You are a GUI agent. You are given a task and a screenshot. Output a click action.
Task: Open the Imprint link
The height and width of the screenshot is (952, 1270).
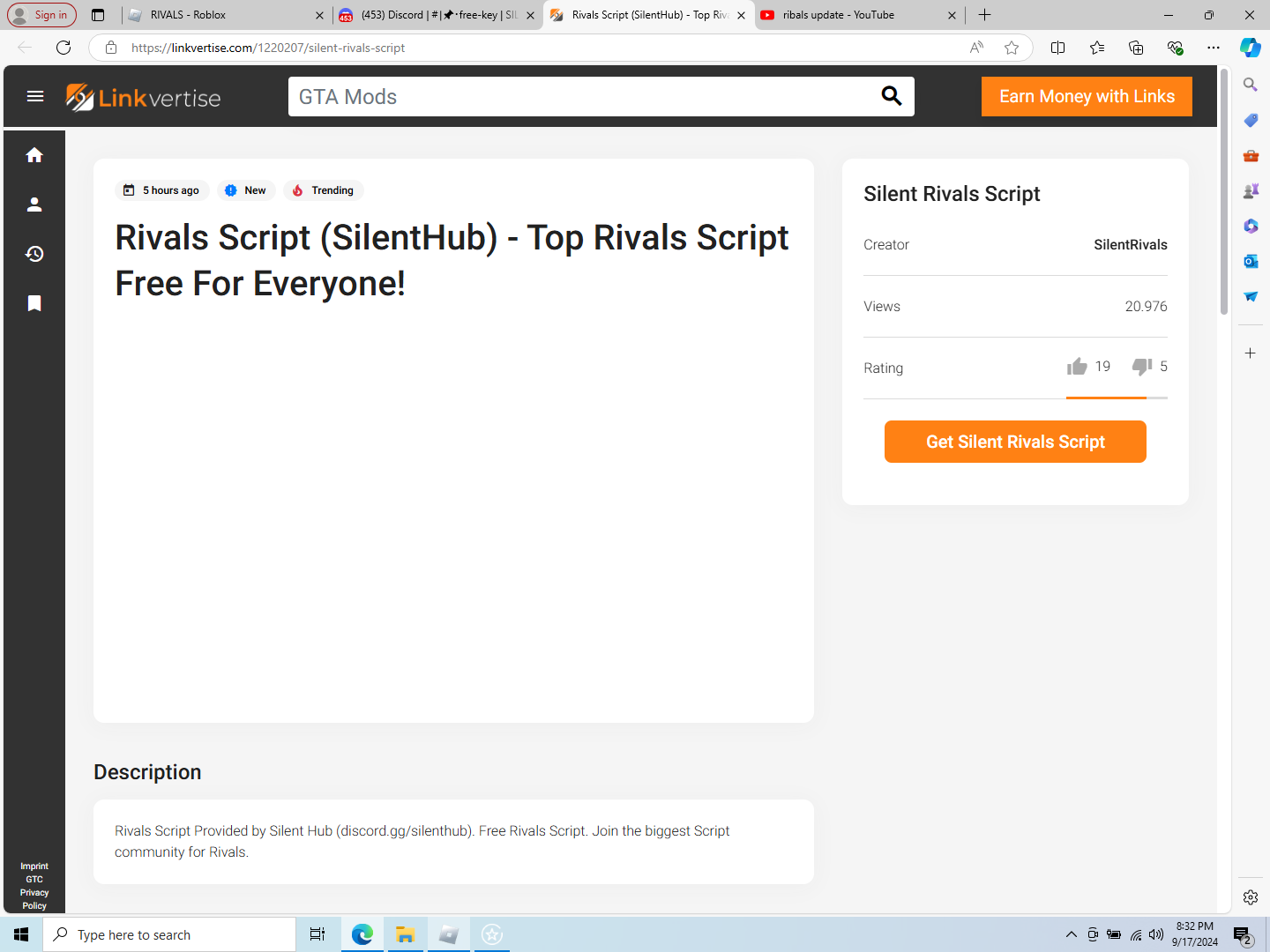coord(34,866)
